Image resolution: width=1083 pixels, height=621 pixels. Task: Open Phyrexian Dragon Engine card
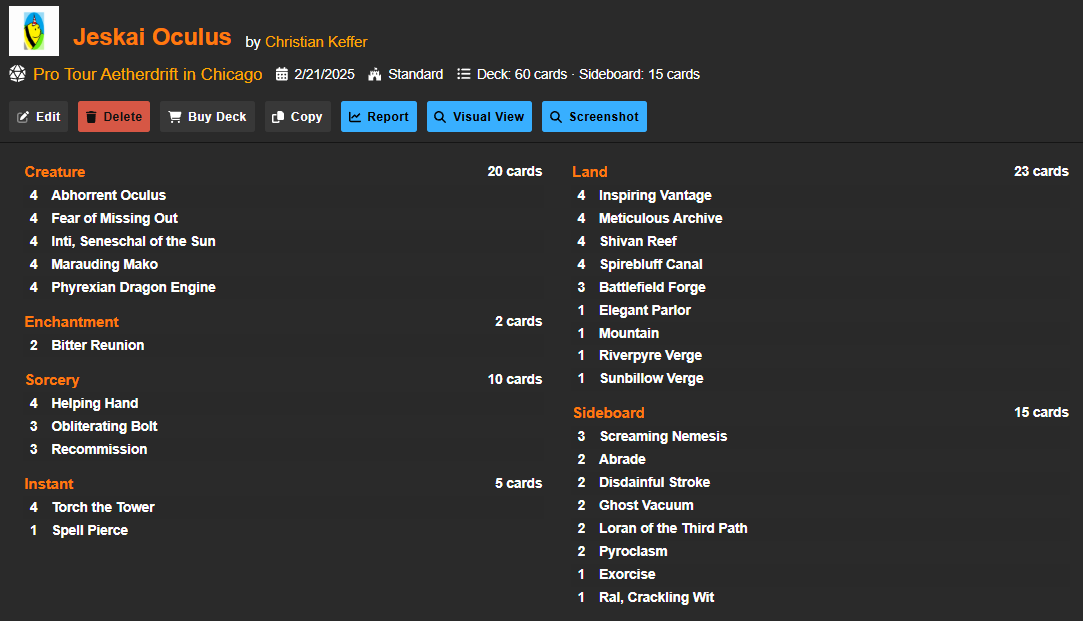[x=133, y=287]
